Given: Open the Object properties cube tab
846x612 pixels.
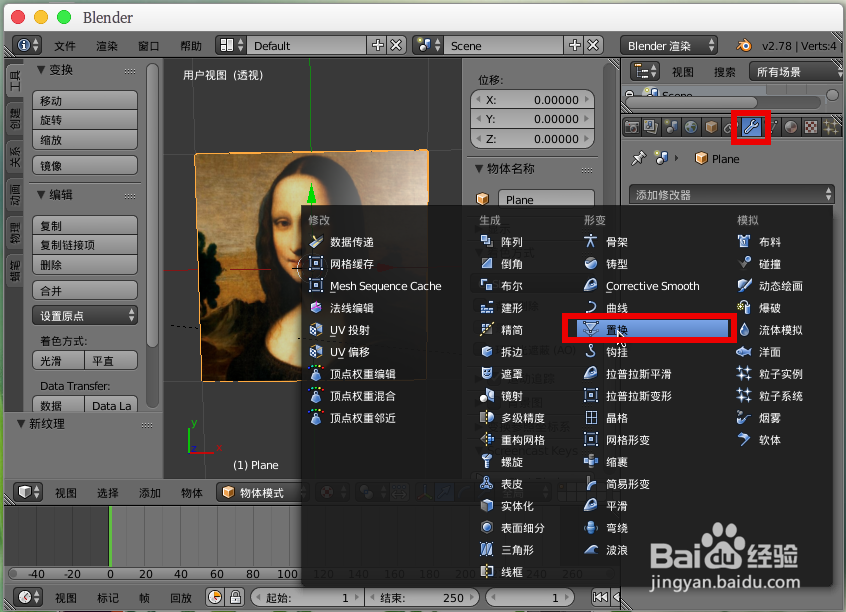Looking at the screenshot, I should click(x=711, y=127).
